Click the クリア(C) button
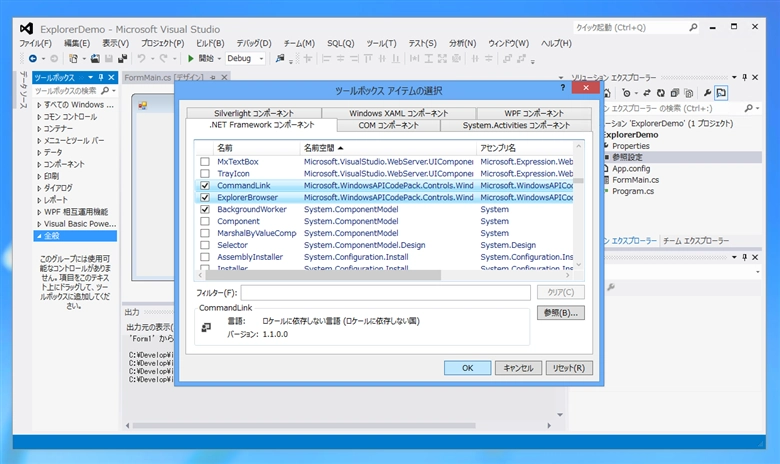Image resolution: width=780 pixels, height=464 pixels. click(561, 292)
